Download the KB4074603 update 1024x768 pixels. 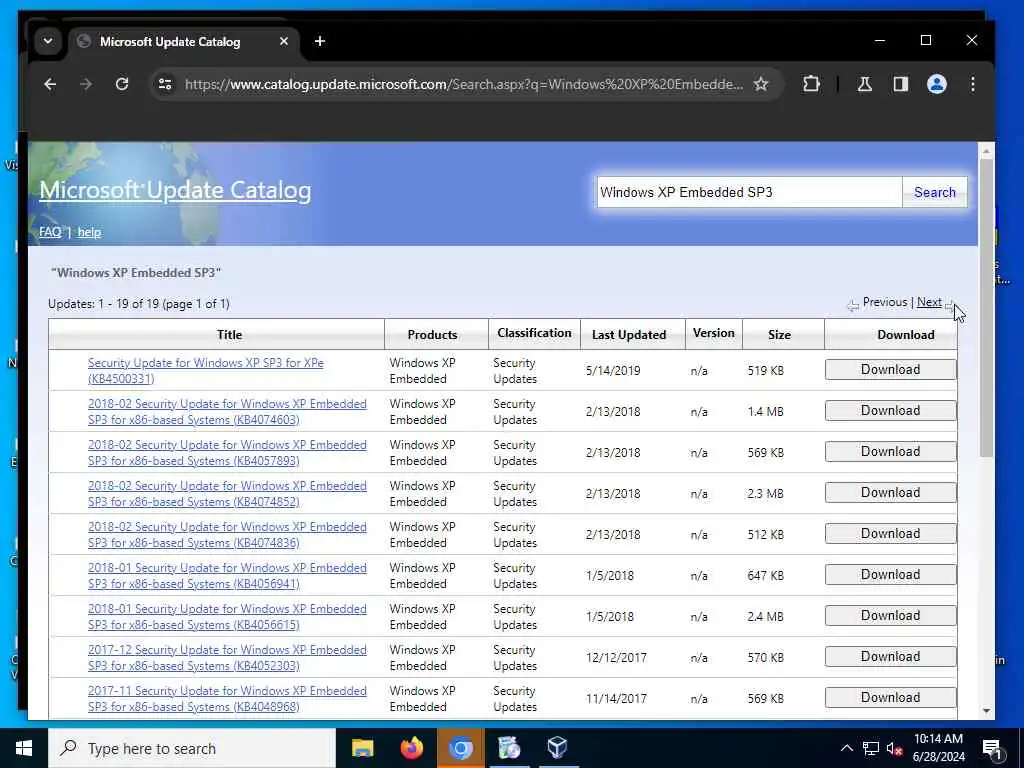890,411
